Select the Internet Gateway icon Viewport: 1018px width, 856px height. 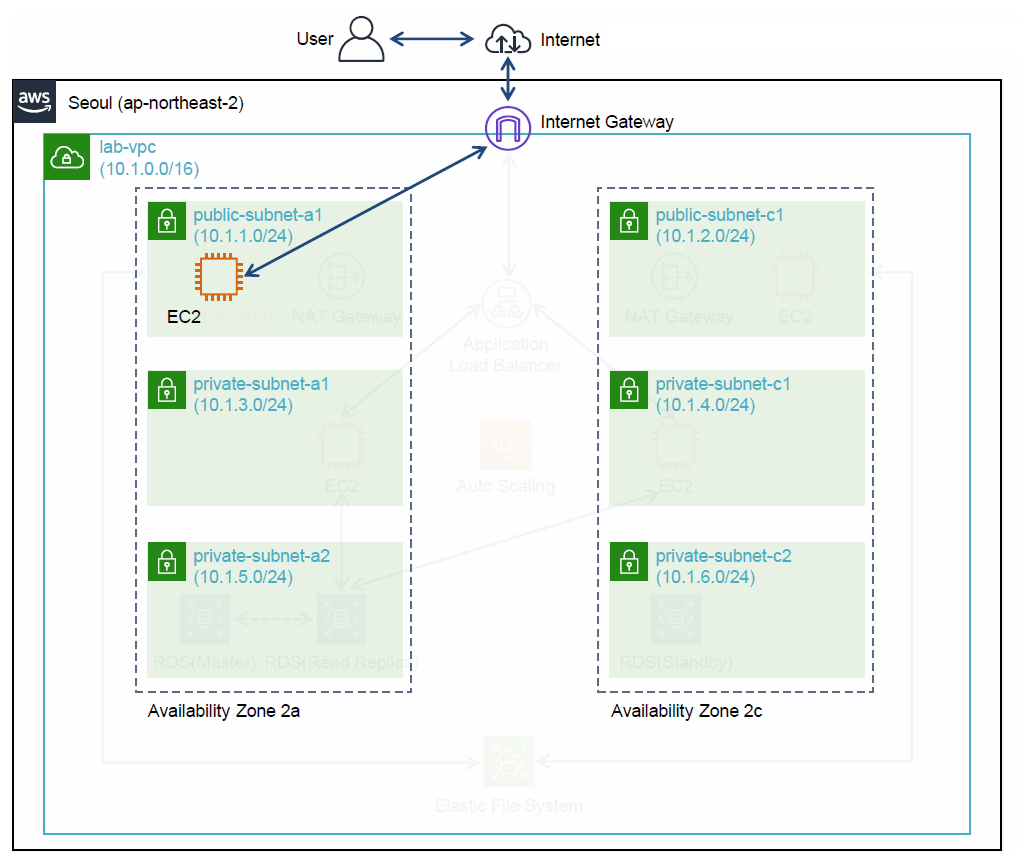pyautogui.click(x=508, y=128)
